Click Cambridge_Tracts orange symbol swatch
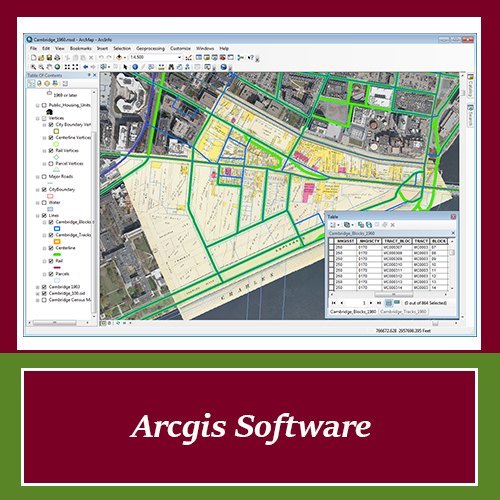Viewport: 500px width, 500px height. click(x=57, y=242)
